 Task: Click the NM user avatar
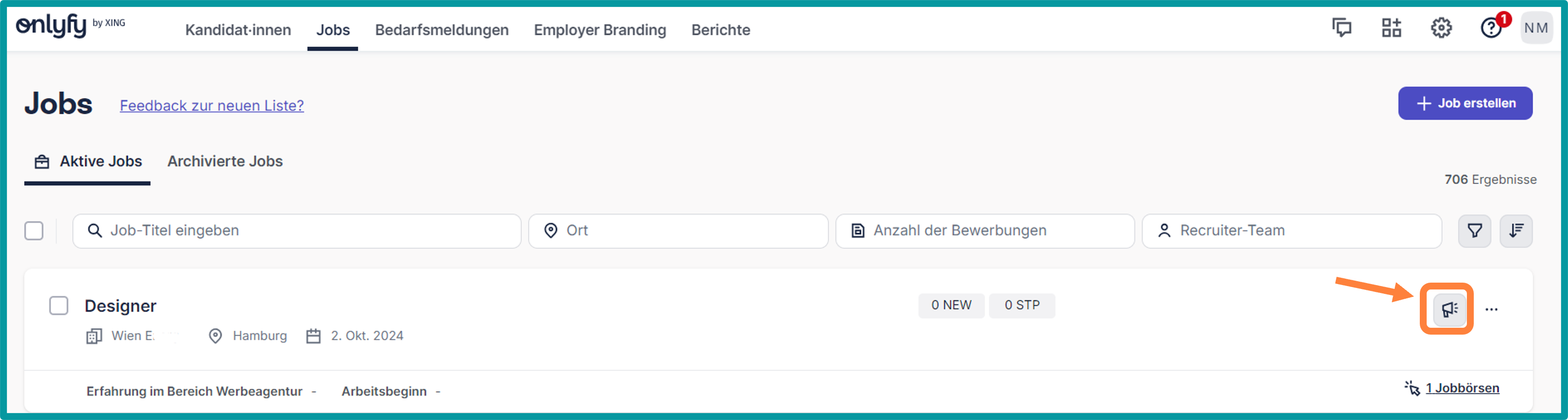1536,28
